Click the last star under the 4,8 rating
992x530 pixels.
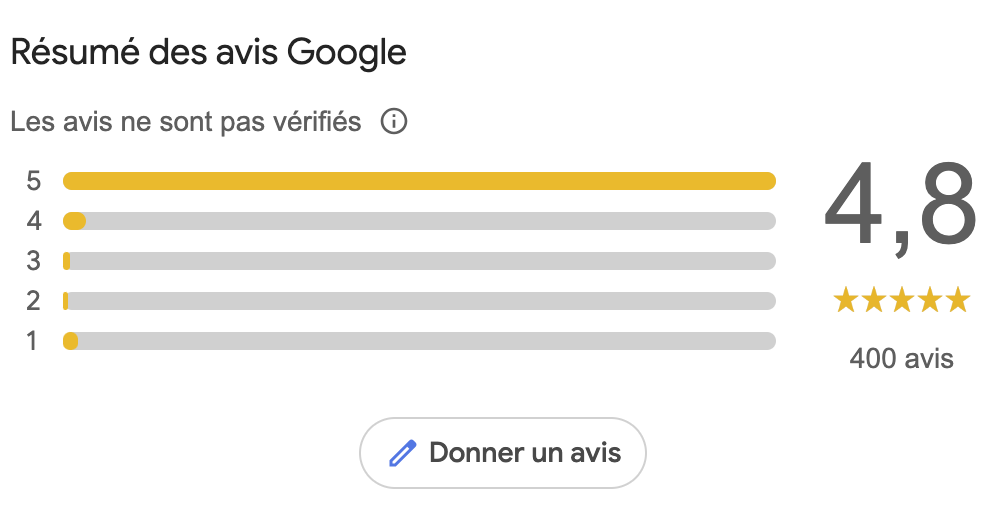[958, 299]
